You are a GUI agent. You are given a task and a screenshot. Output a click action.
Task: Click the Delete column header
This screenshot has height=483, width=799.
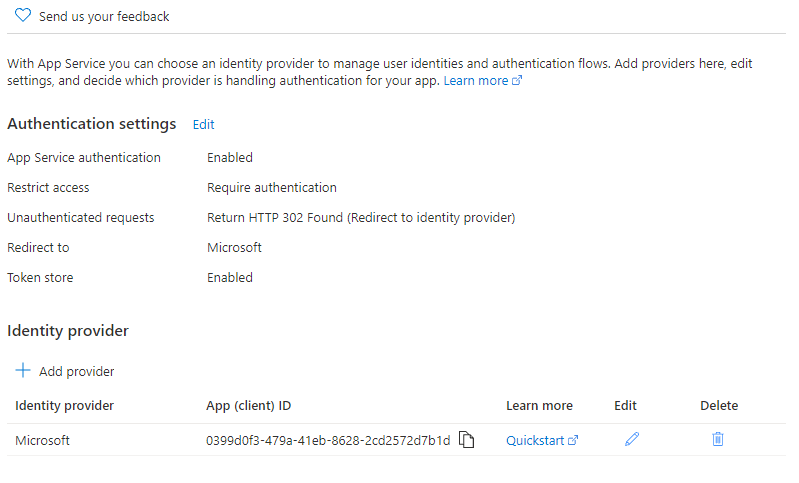pos(719,406)
